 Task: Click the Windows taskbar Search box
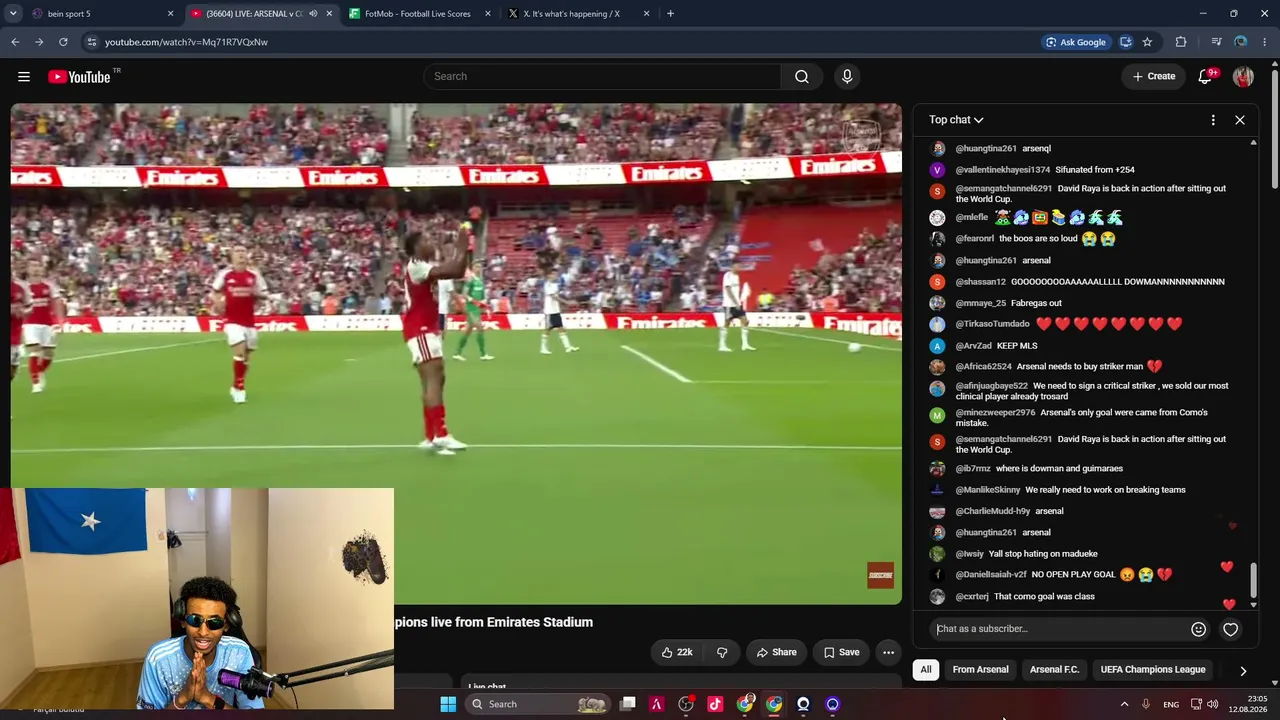(539, 704)
